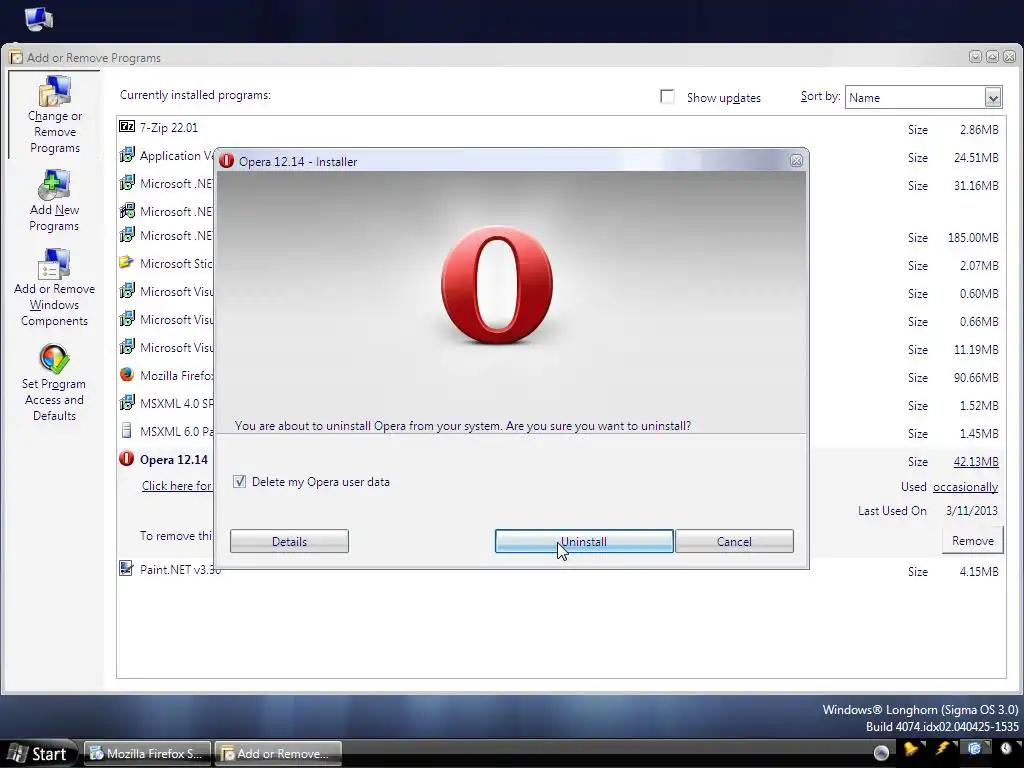Viewport: 1024px width, 768px height.
Task: Click the Uninstall button in Opera installer
Action: coord(584,541)
